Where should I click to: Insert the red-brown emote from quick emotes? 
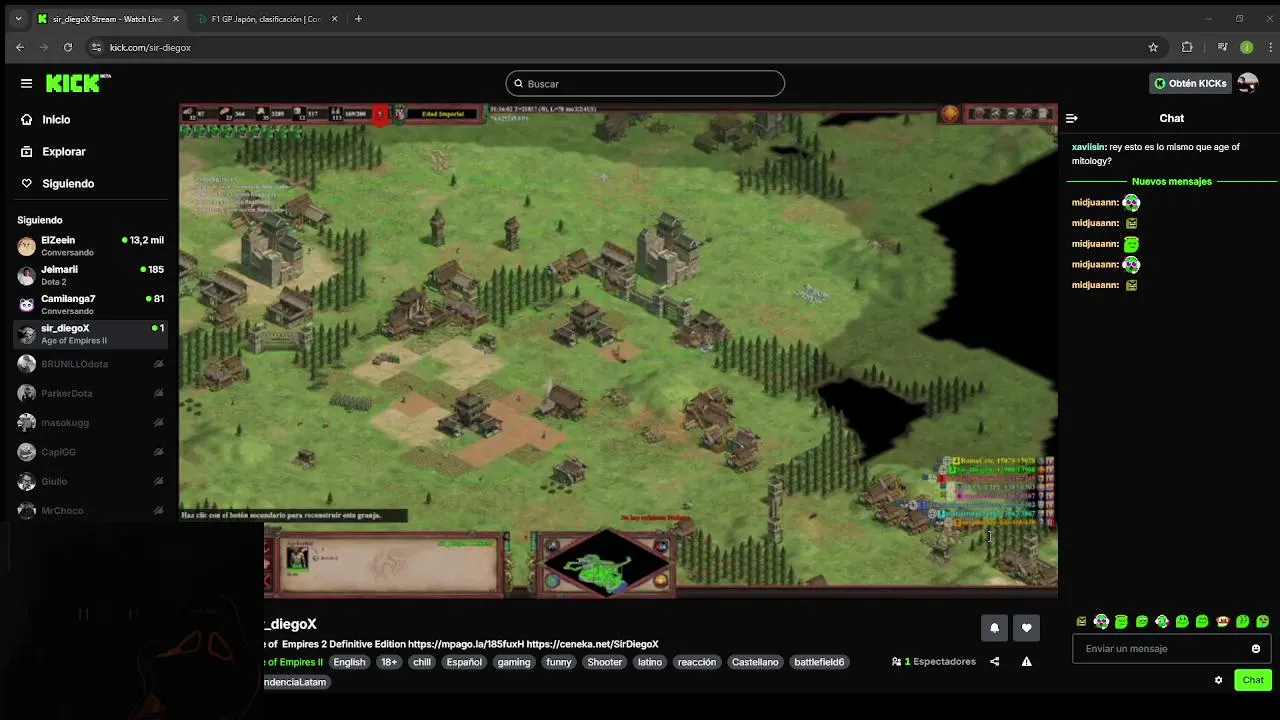click(1222, 622)
